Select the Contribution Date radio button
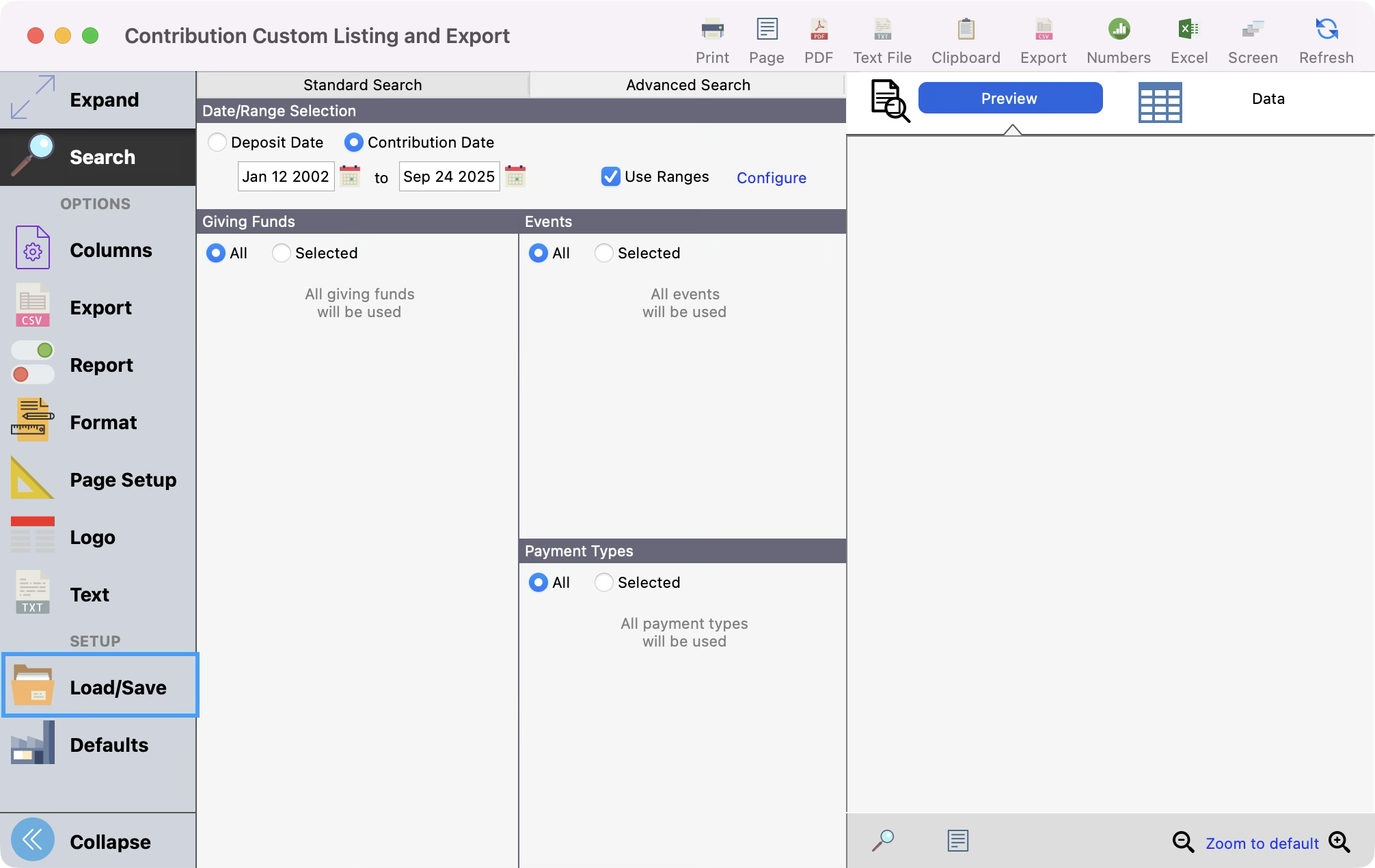The image size is (1375, 868). (354, 142)
